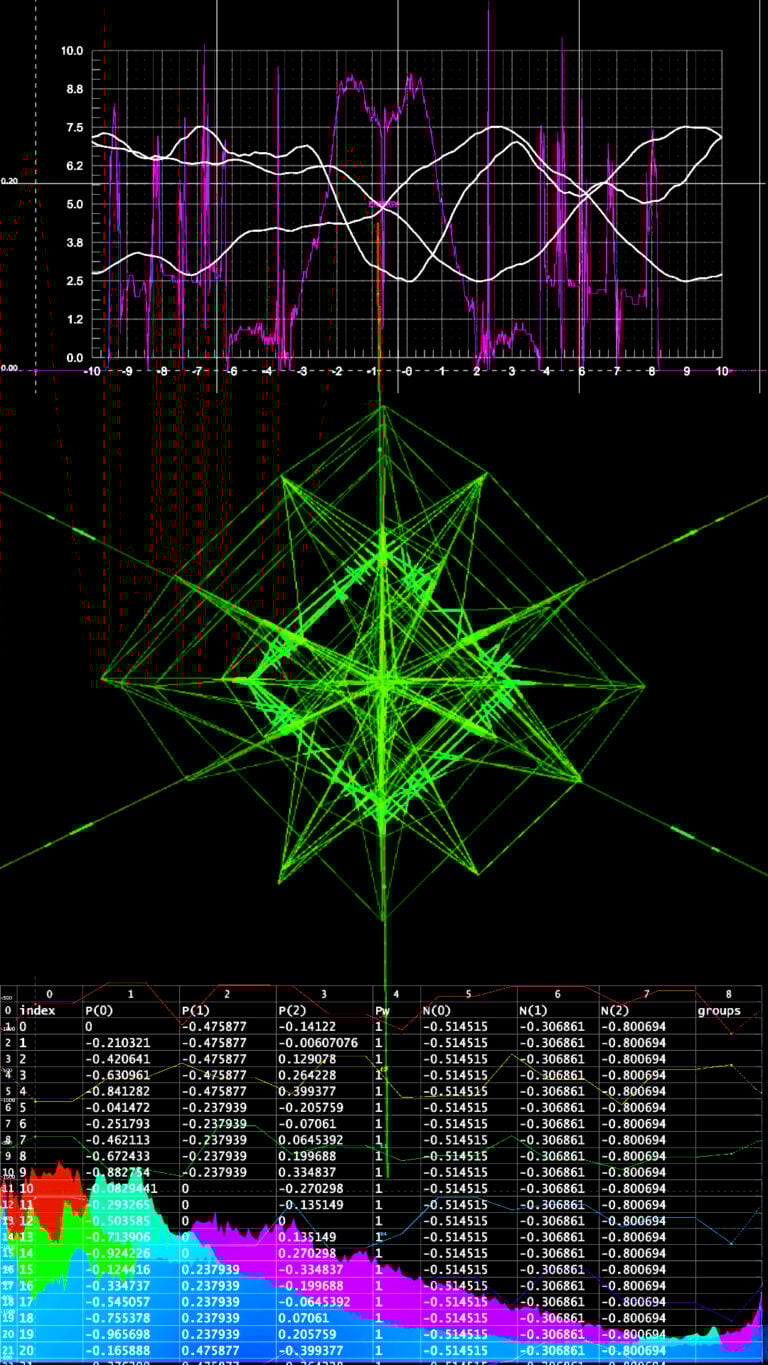Click the -0.630961 cell in P(0)
768x1365 pixels.
point(117,1075)
